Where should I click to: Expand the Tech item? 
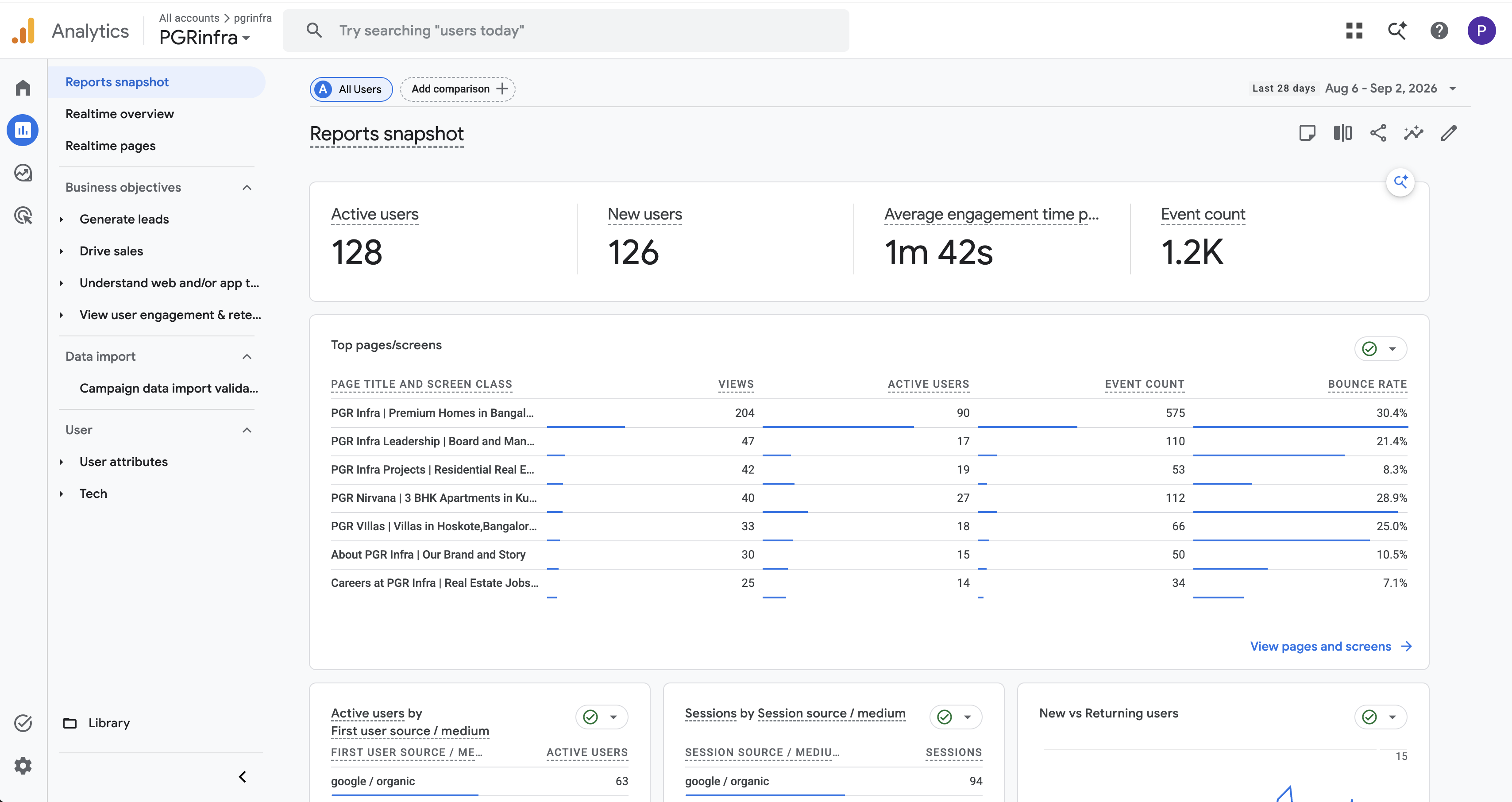click(x=61, y=494)
